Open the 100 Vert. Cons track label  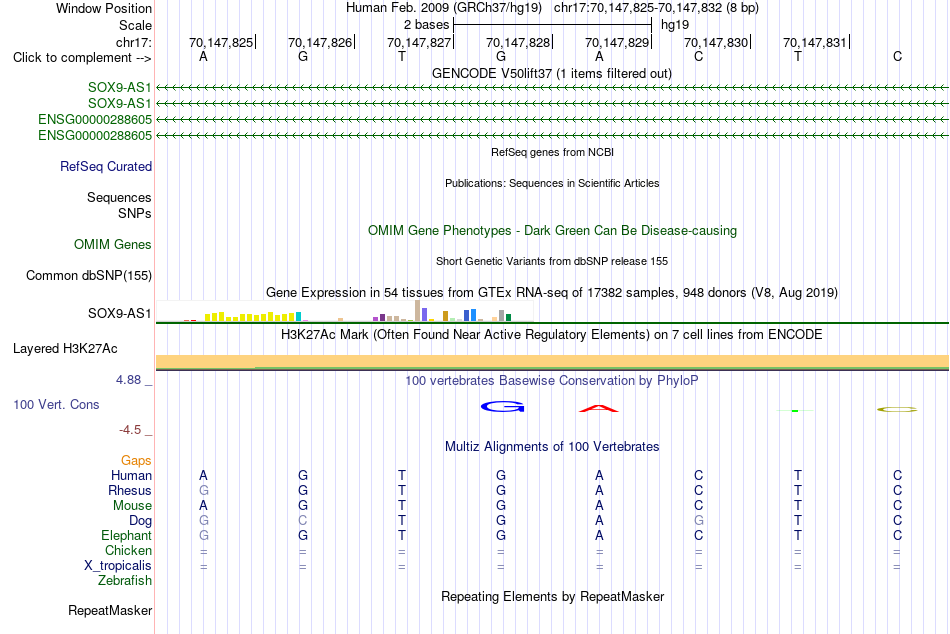coord(56,404)
